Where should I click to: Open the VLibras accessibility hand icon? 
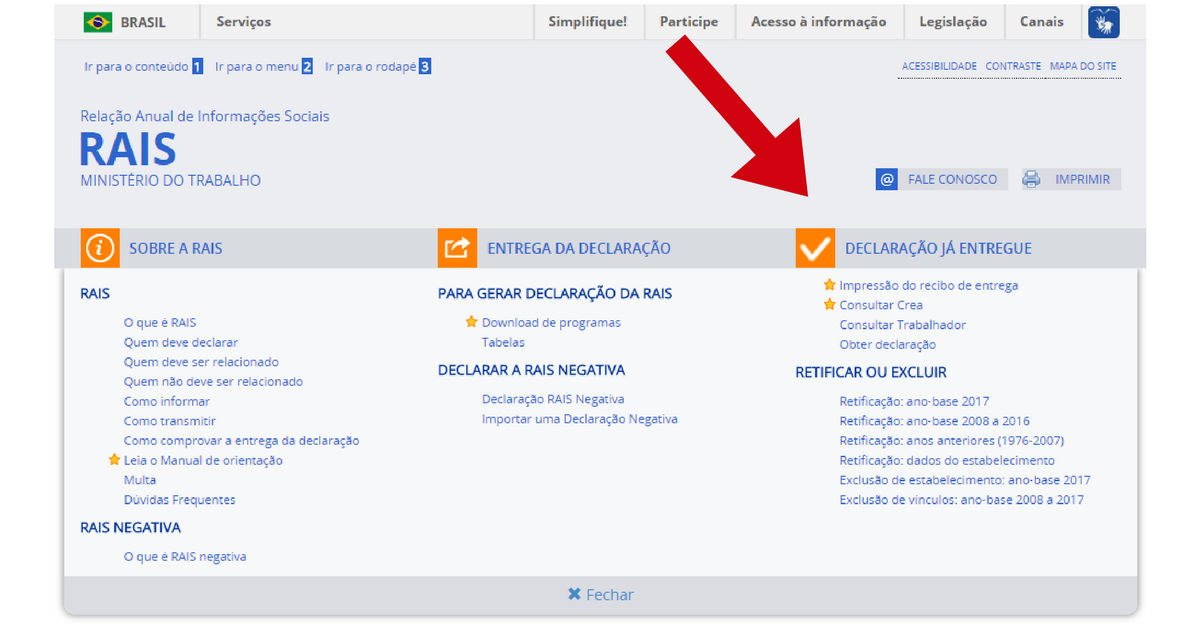(1103, 22)
